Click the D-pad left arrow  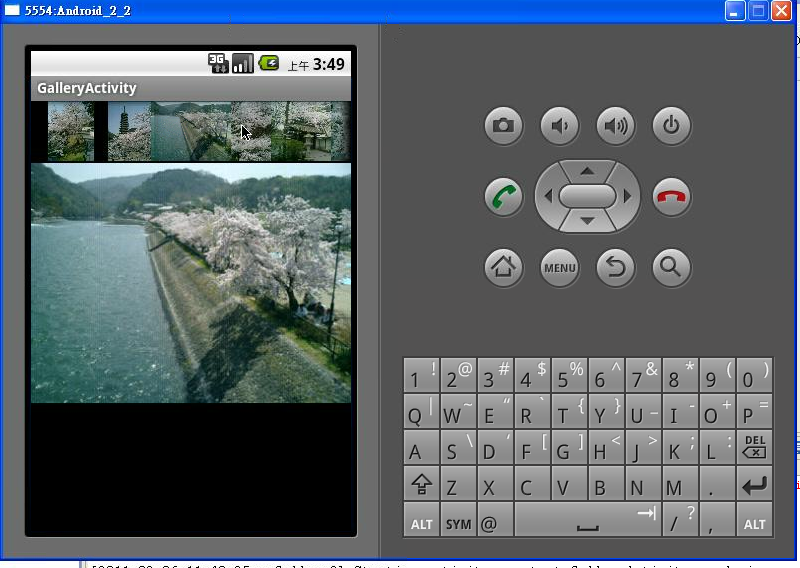[x=548, y=196]
